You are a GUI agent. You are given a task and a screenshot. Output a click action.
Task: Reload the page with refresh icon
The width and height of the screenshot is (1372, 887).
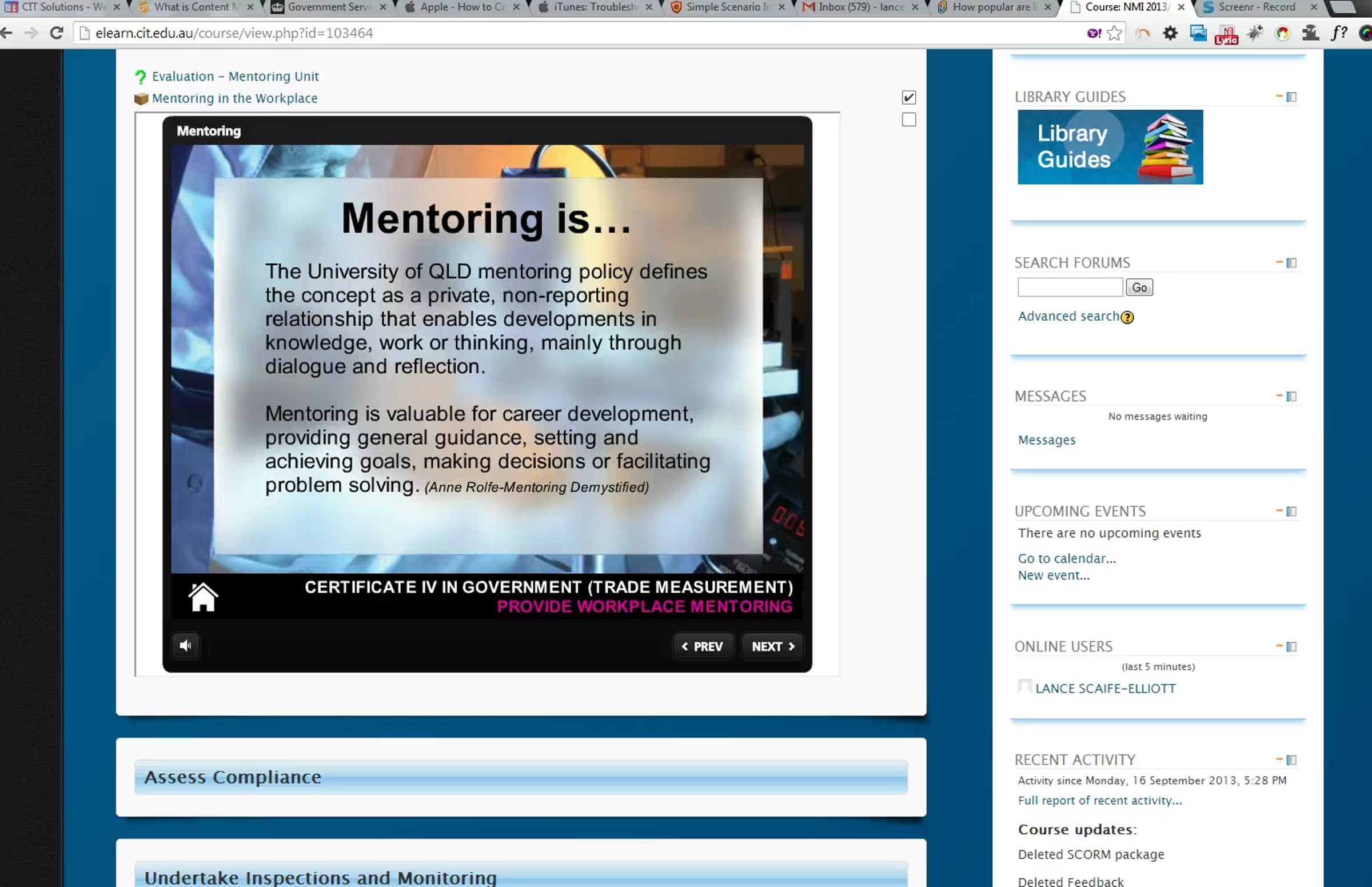pyautogui.click(x=57, y=33)
